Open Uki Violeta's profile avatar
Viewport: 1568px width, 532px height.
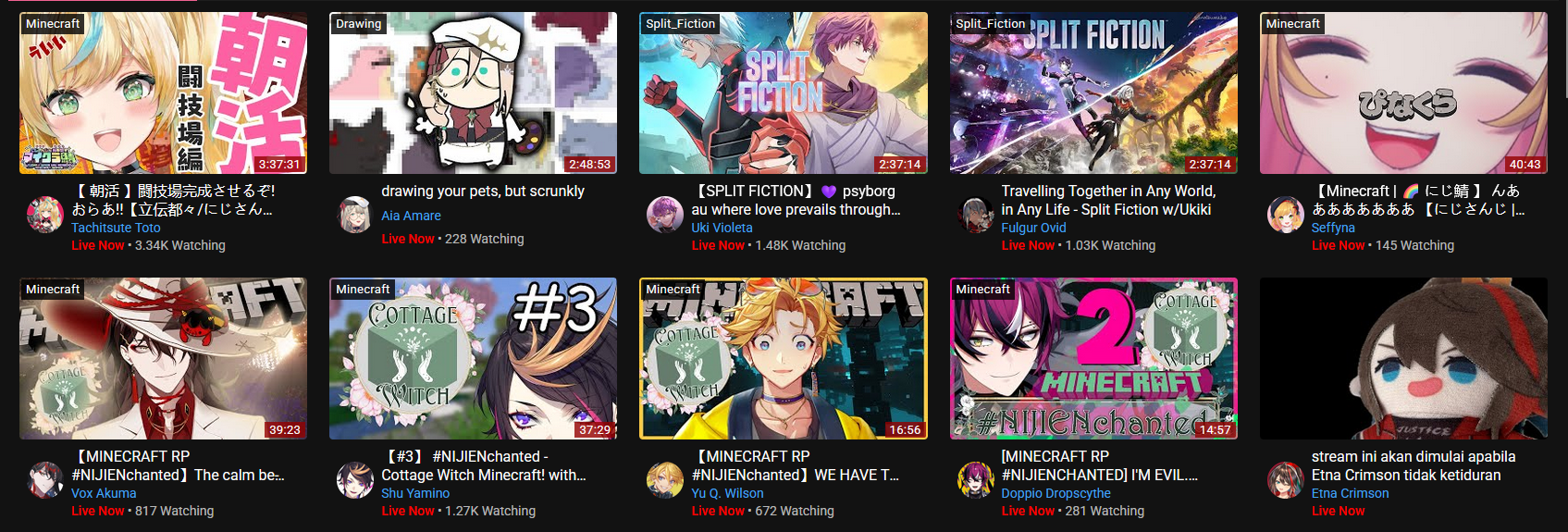pos(664,215)
